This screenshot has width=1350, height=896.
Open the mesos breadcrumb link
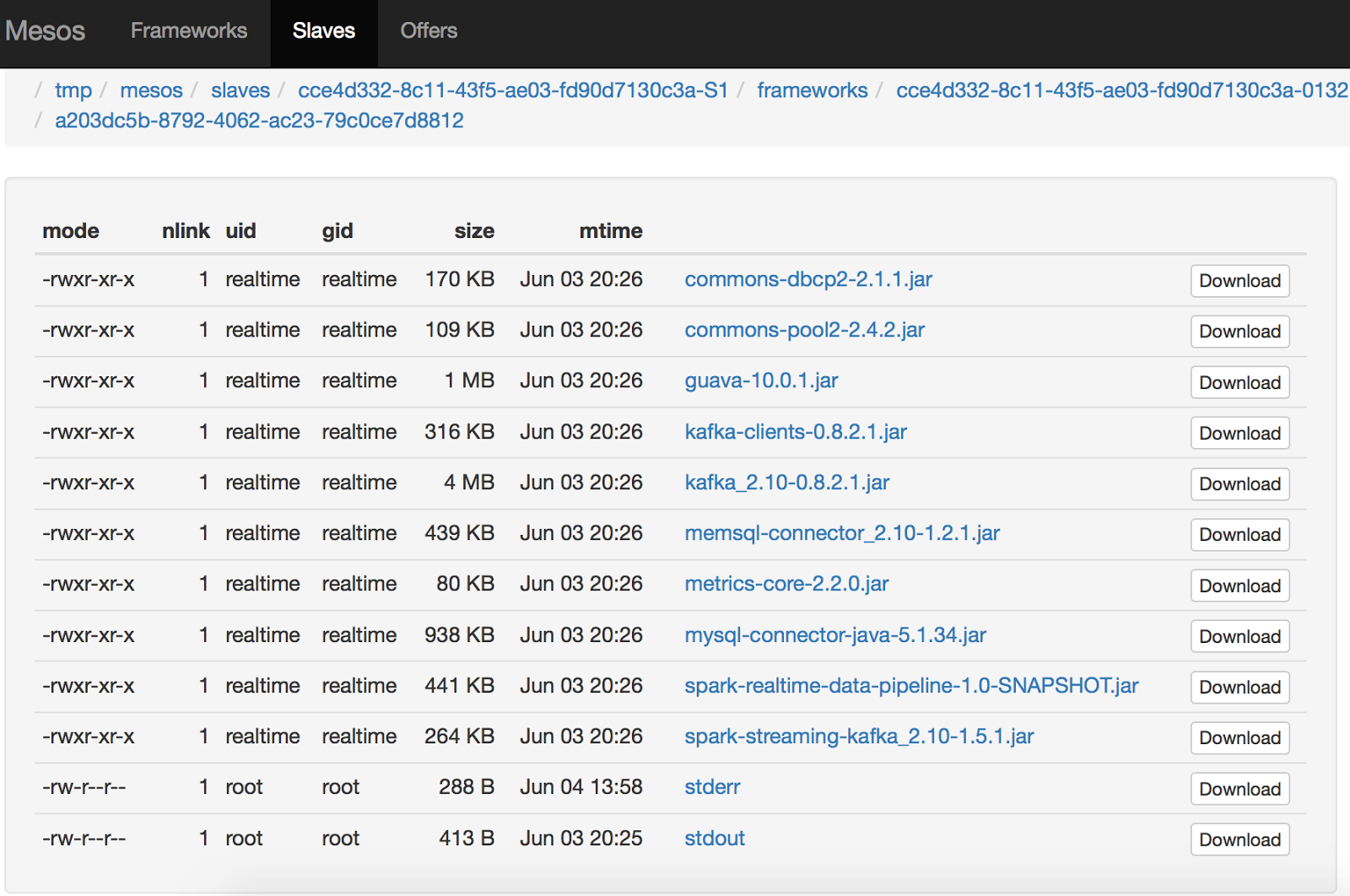point(151,90)
